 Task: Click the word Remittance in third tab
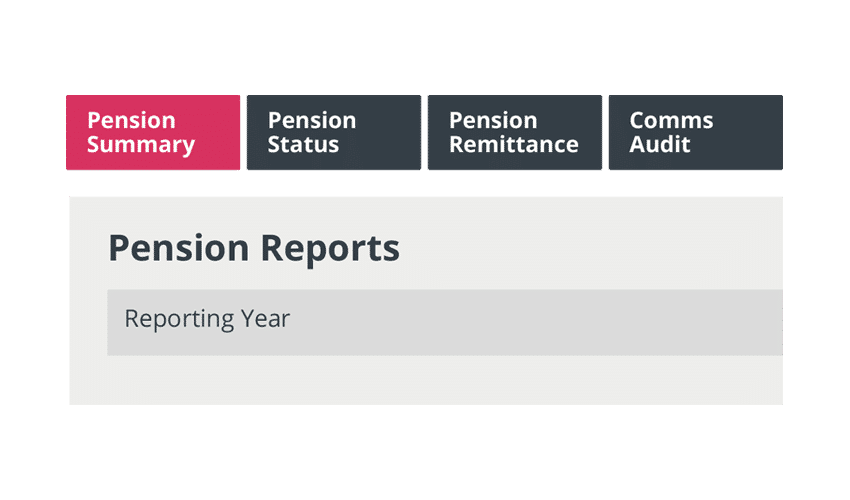pyautogui.click(x=514, y=145)
